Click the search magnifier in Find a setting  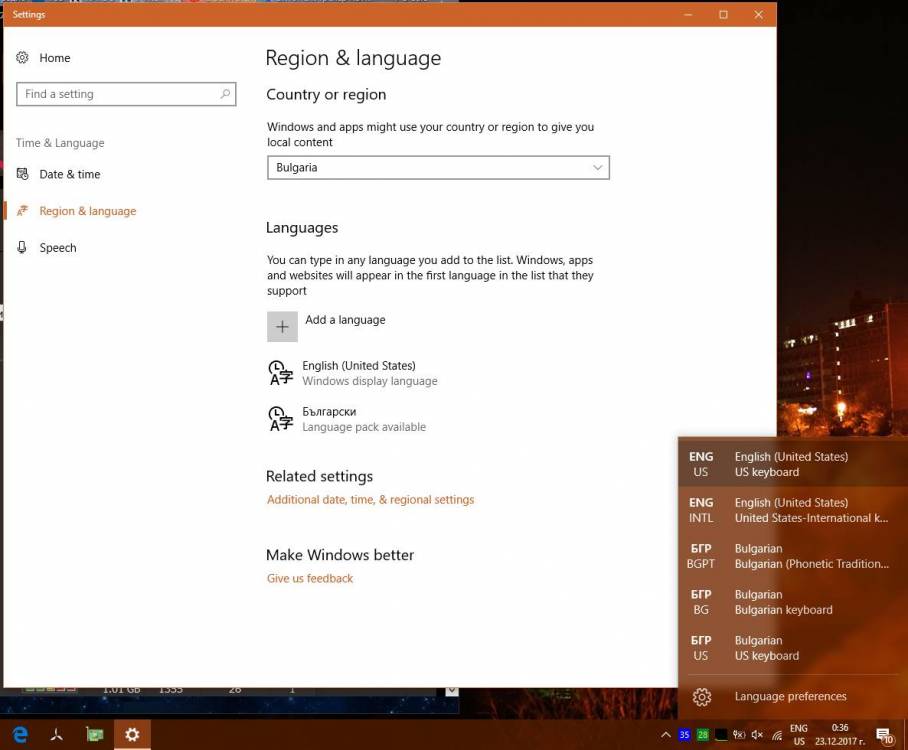pyautogui.click(x=225, y=94)
